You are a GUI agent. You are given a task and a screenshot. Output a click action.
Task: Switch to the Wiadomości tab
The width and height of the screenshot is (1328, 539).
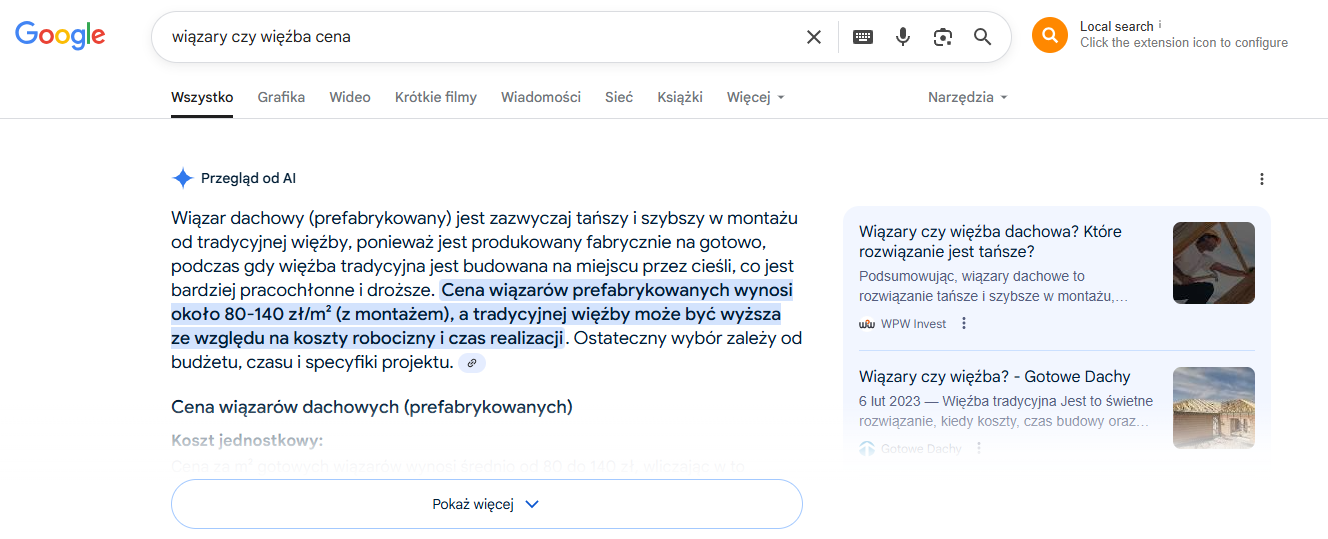point(540,97)
